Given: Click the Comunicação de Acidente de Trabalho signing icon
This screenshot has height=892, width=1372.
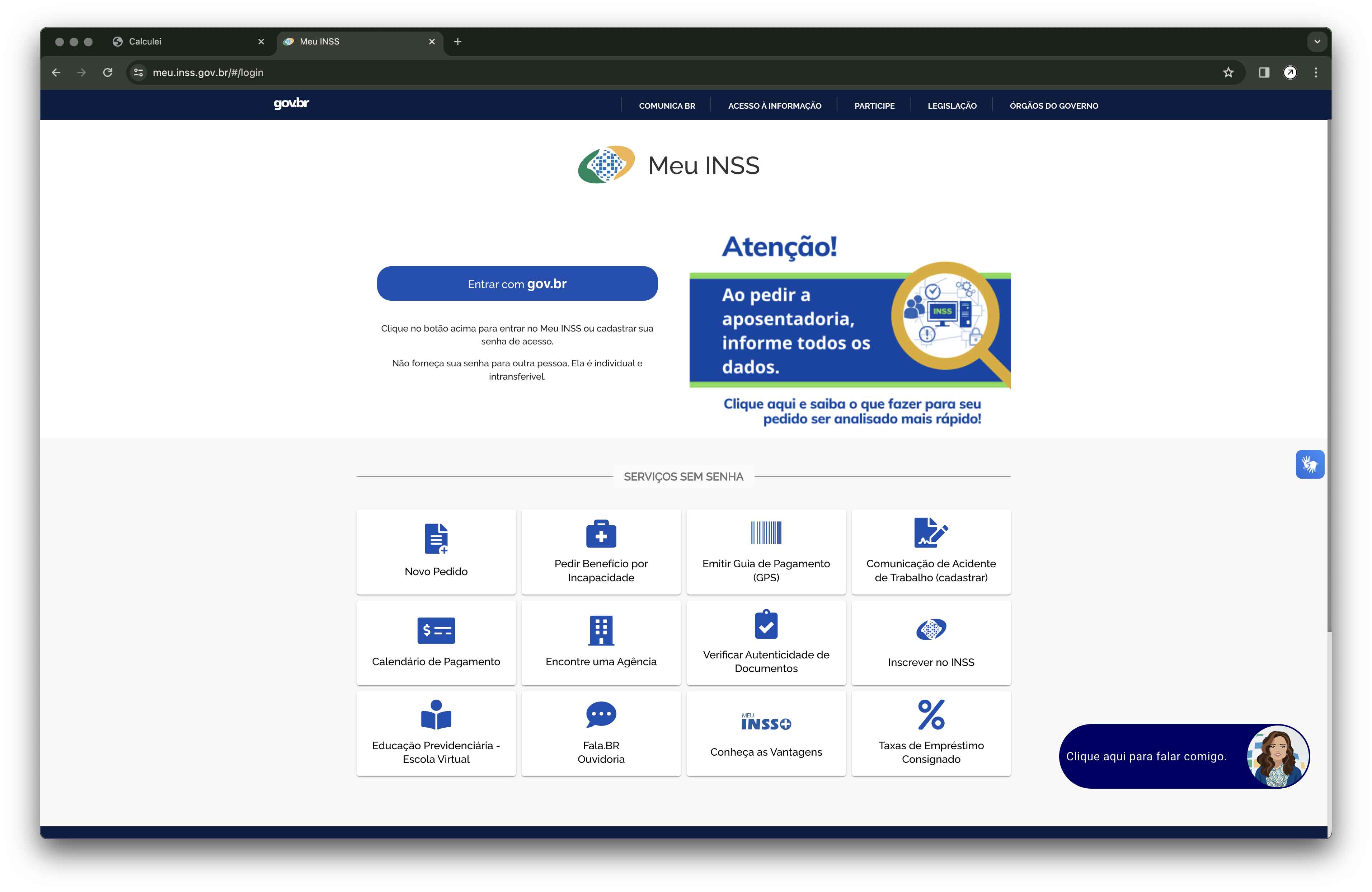Looking at the screenshot, I should (x=930, y=532).
